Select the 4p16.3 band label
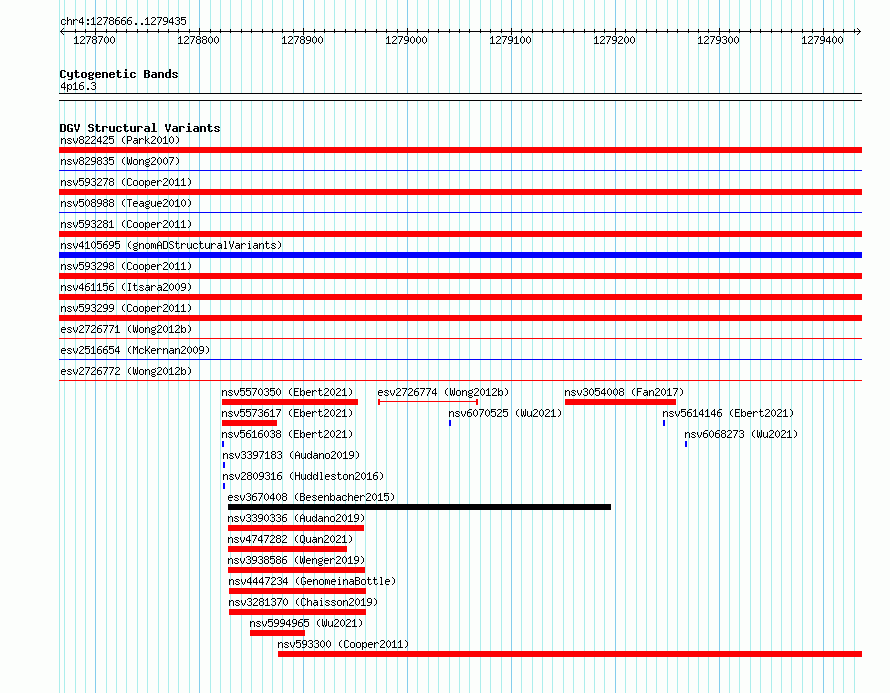Screen dimensions: 890x693 78,86
